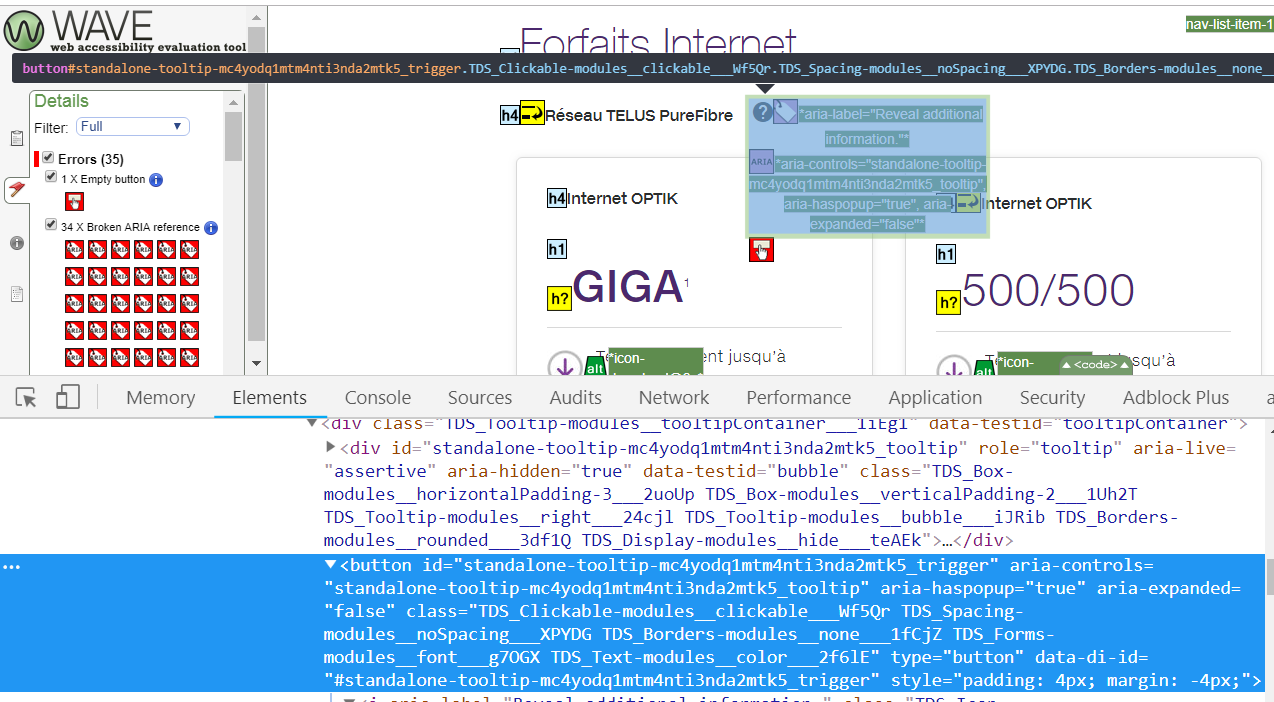Select the Empty button error icon in Details
This screenshot has height=702, width=1274.
[x=74, y=202]
